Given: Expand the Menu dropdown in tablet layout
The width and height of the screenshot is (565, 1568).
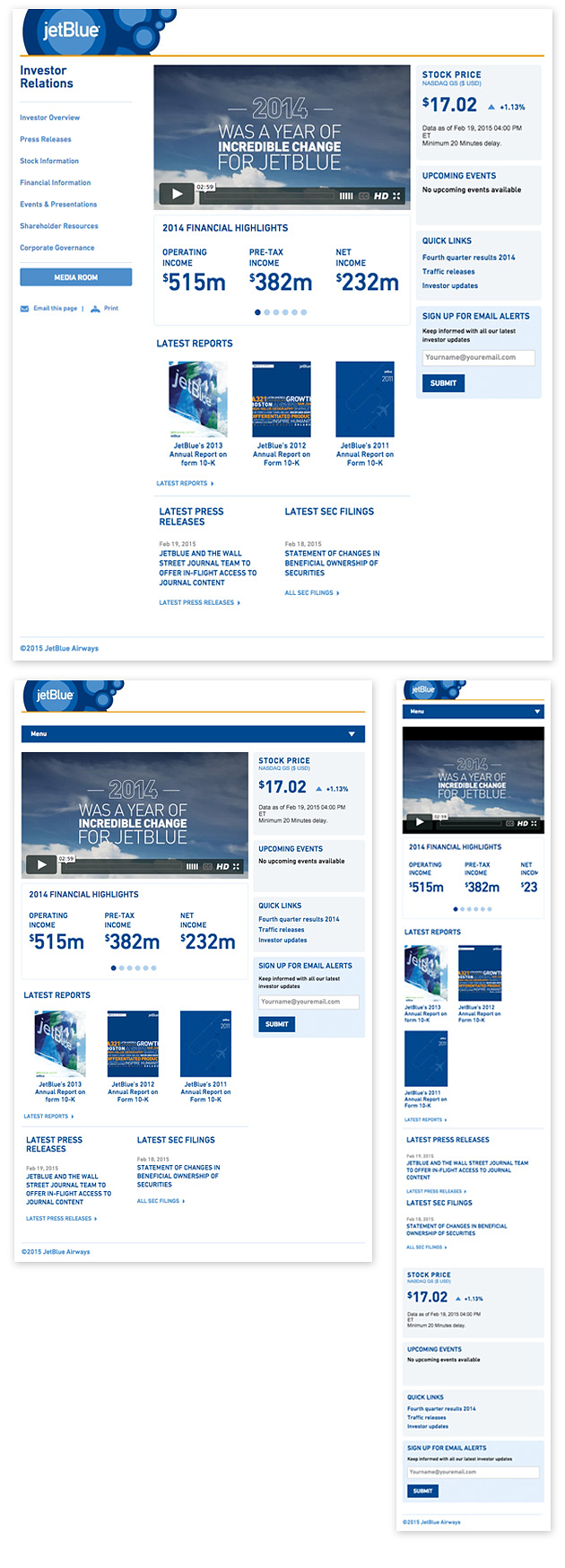Looking at the screenshot, I should [x=193, y=734].
